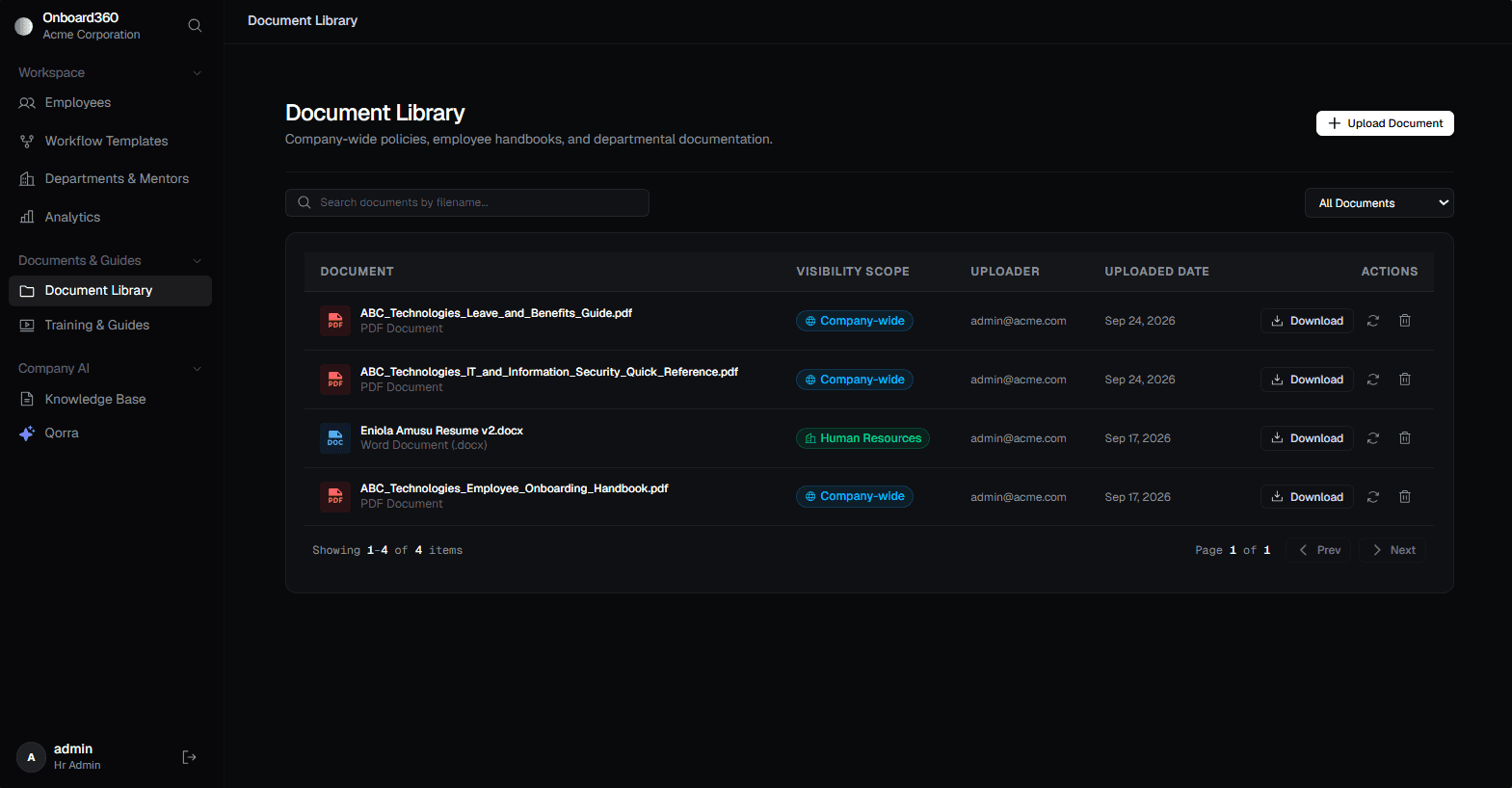Image resolution: width=1512 pixels, height=788 pixels.
Task: Click the admin avatar badge
Action: pos(31,757)
